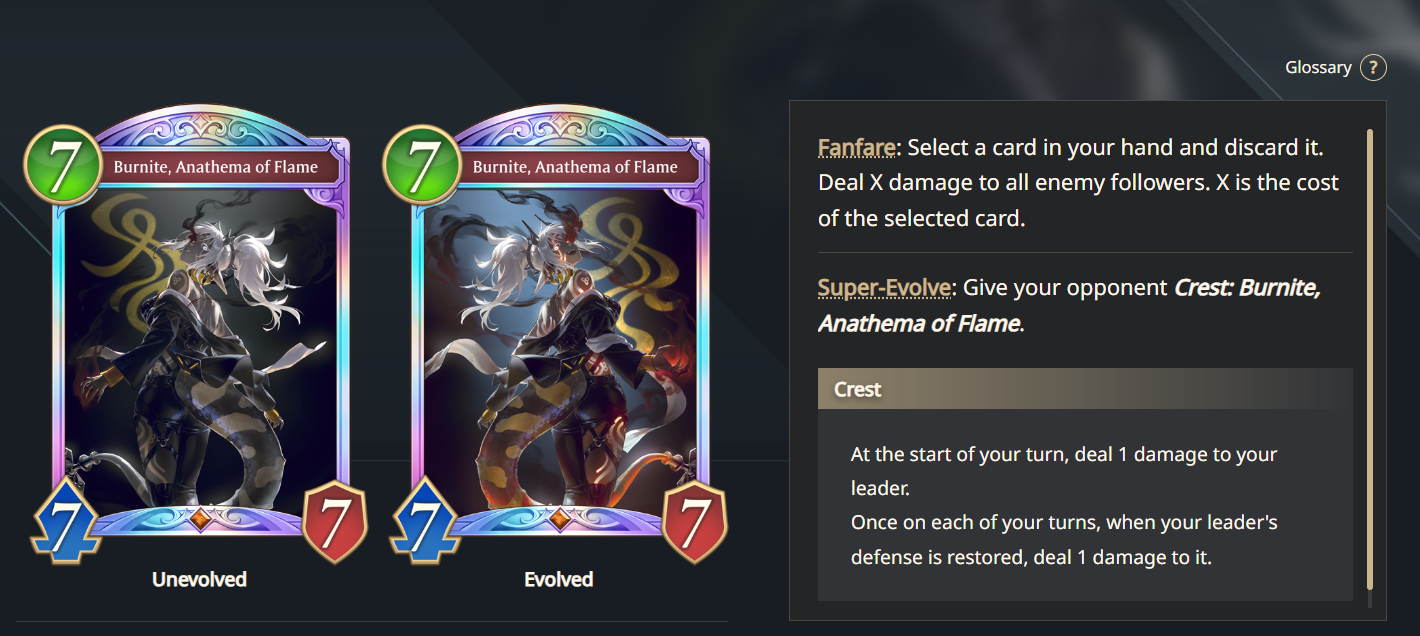Click the blue attack icon on the Unevolved card
Screen dimensions: 1420x636
pyautogui.click(x=66, y=520)
